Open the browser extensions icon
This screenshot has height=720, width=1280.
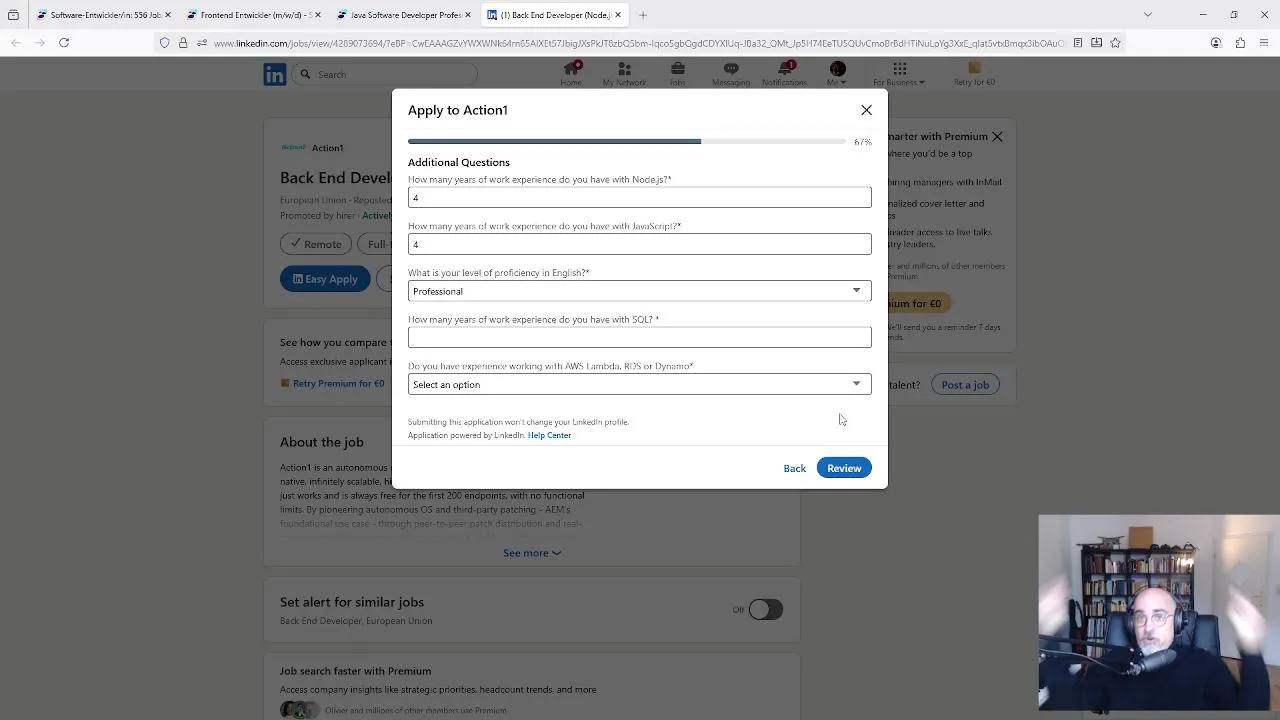tap(1240, 43)
